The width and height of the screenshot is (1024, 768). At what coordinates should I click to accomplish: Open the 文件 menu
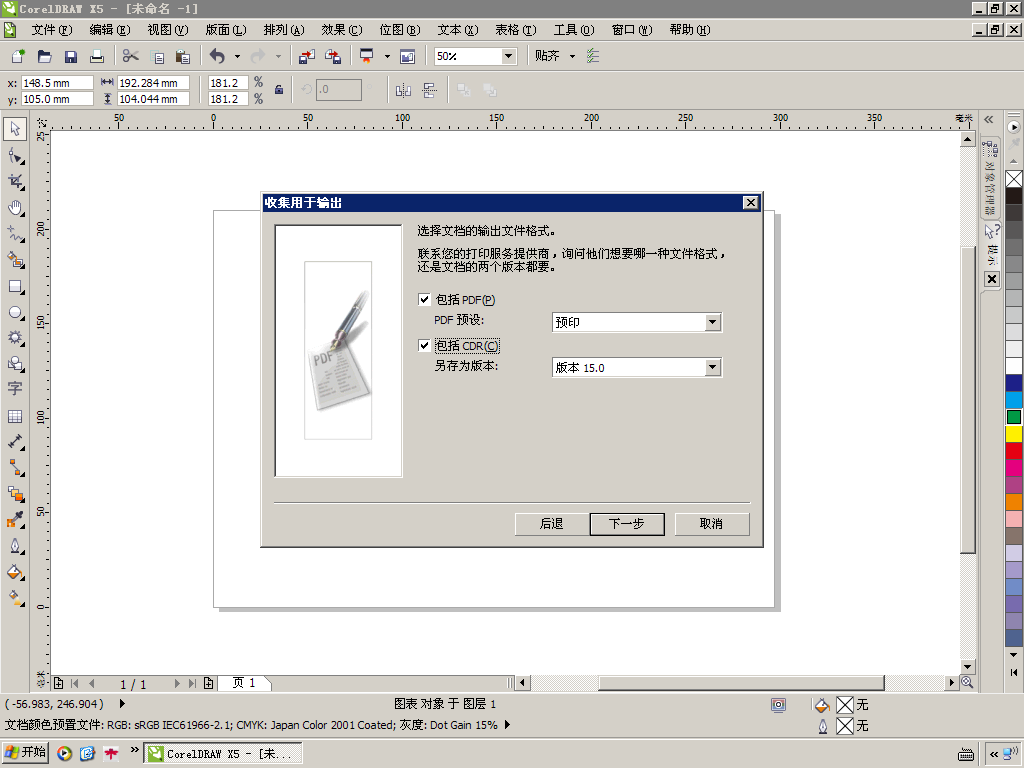coord(52,30)
